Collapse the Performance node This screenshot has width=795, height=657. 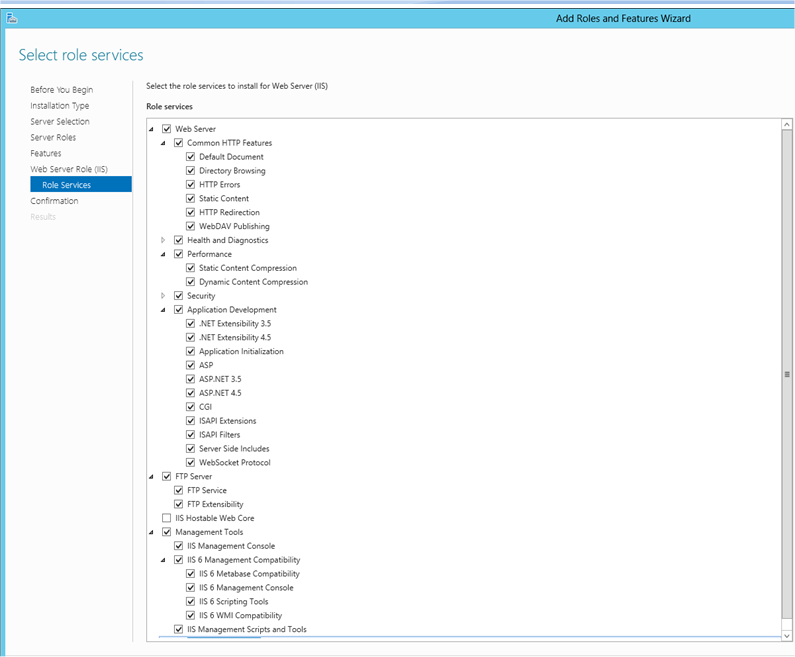click(163, 254)
